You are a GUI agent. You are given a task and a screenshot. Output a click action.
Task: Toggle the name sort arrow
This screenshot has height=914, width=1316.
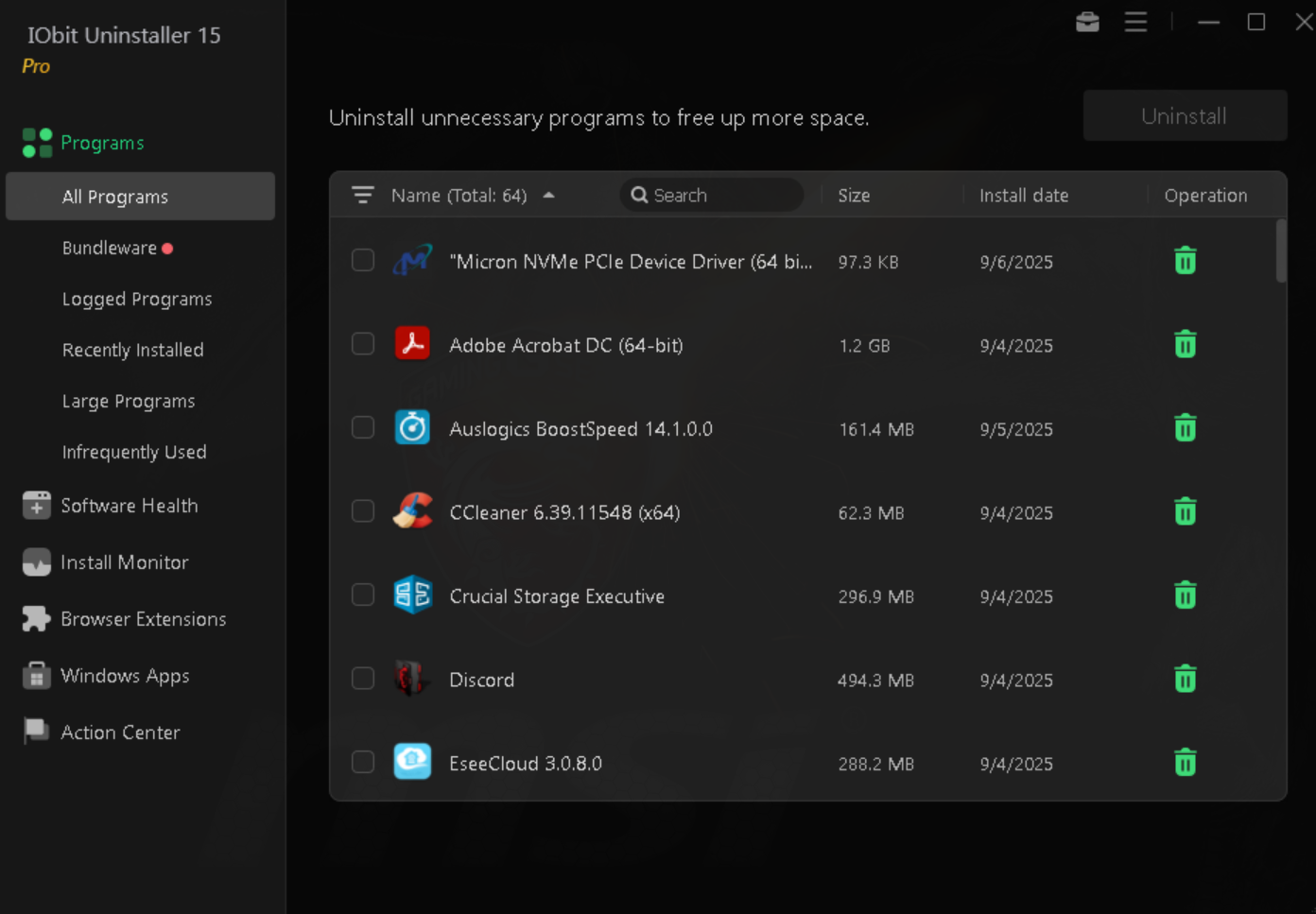[x=548, y=195]
